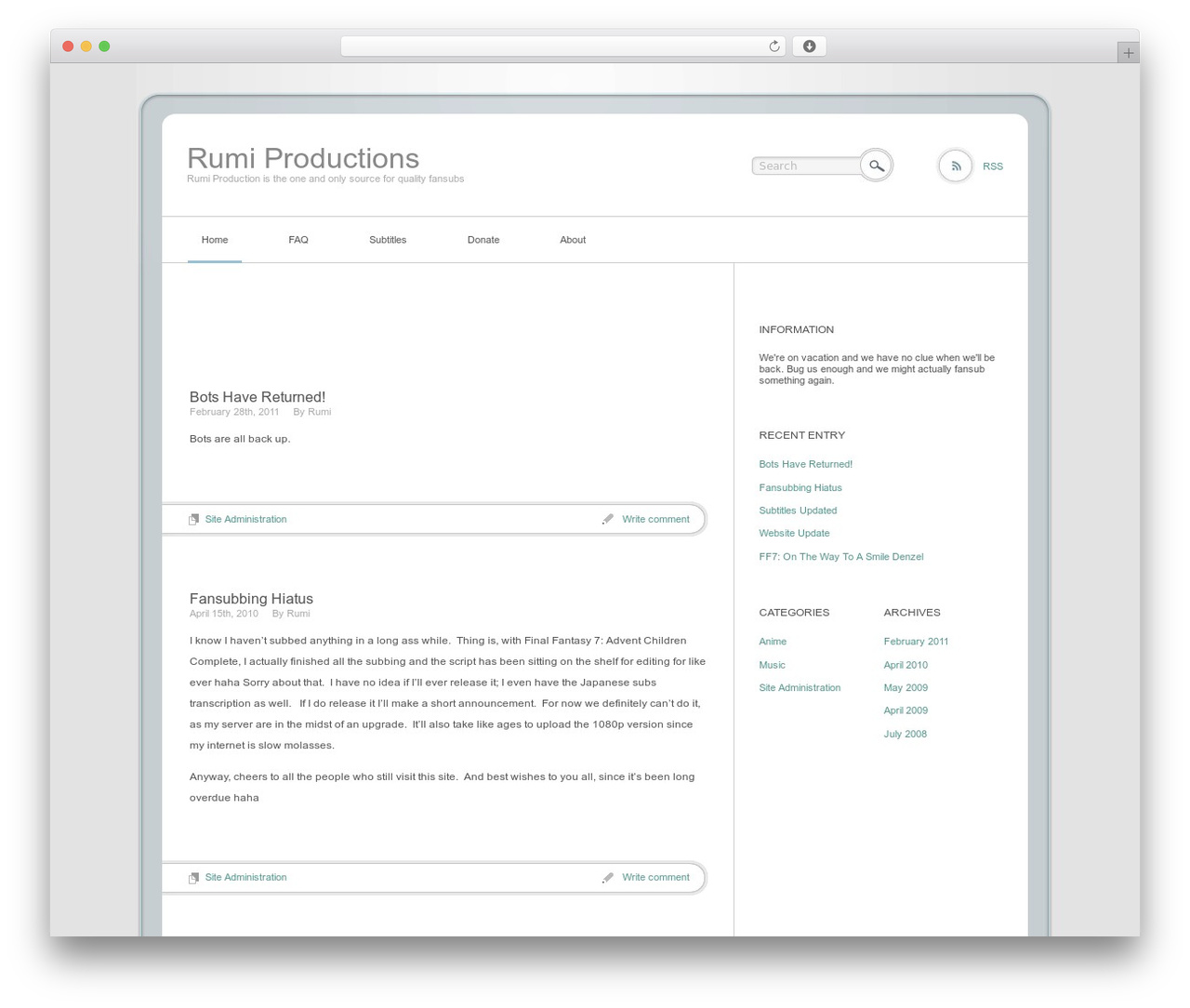Open the February 2011 archive
Screen dimensions: 1190x1008
(x=916, y=642)
